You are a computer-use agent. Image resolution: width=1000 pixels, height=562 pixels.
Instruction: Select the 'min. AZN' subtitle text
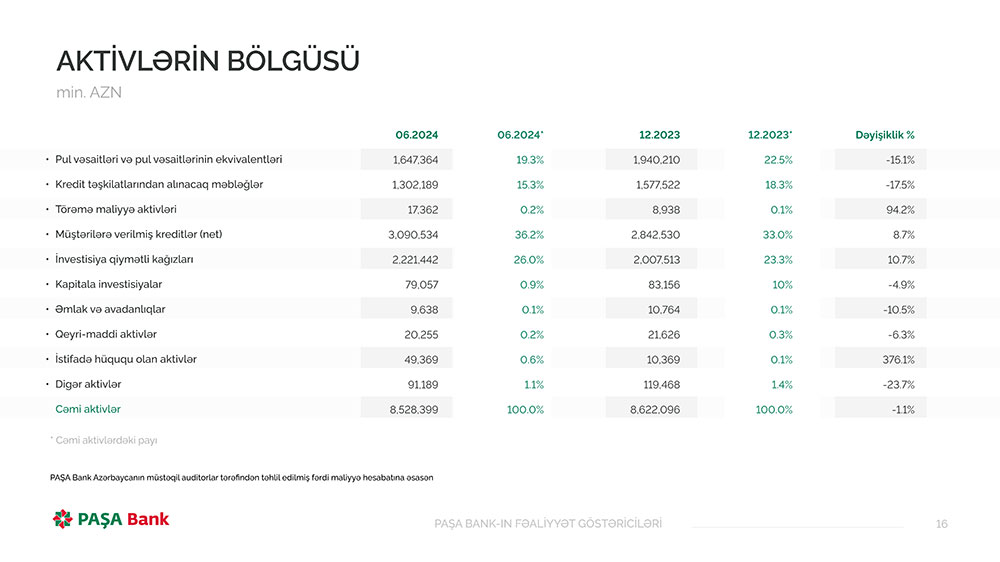(90, 93)
